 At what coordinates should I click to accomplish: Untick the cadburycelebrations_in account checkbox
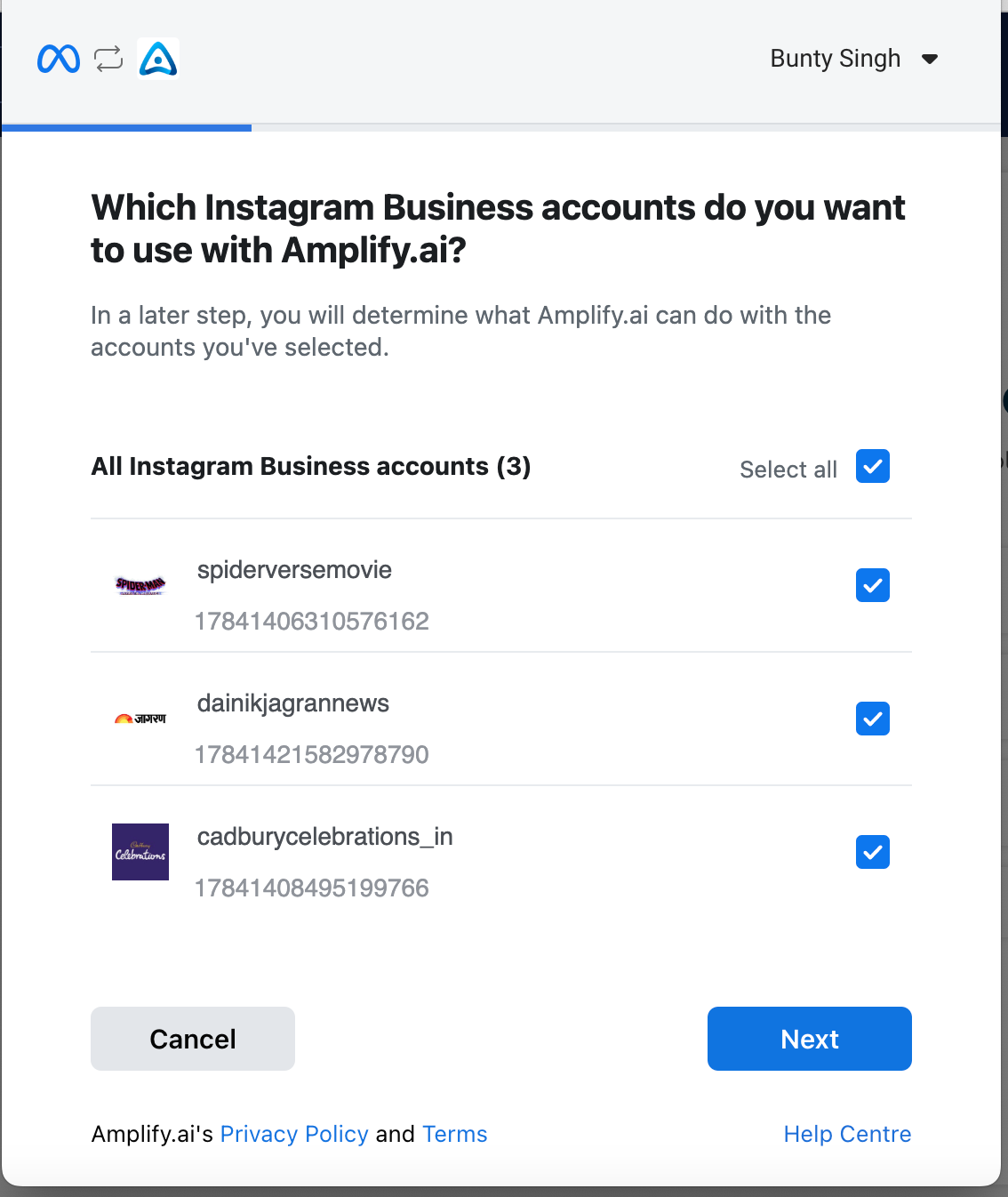click(x=873, y=852)
